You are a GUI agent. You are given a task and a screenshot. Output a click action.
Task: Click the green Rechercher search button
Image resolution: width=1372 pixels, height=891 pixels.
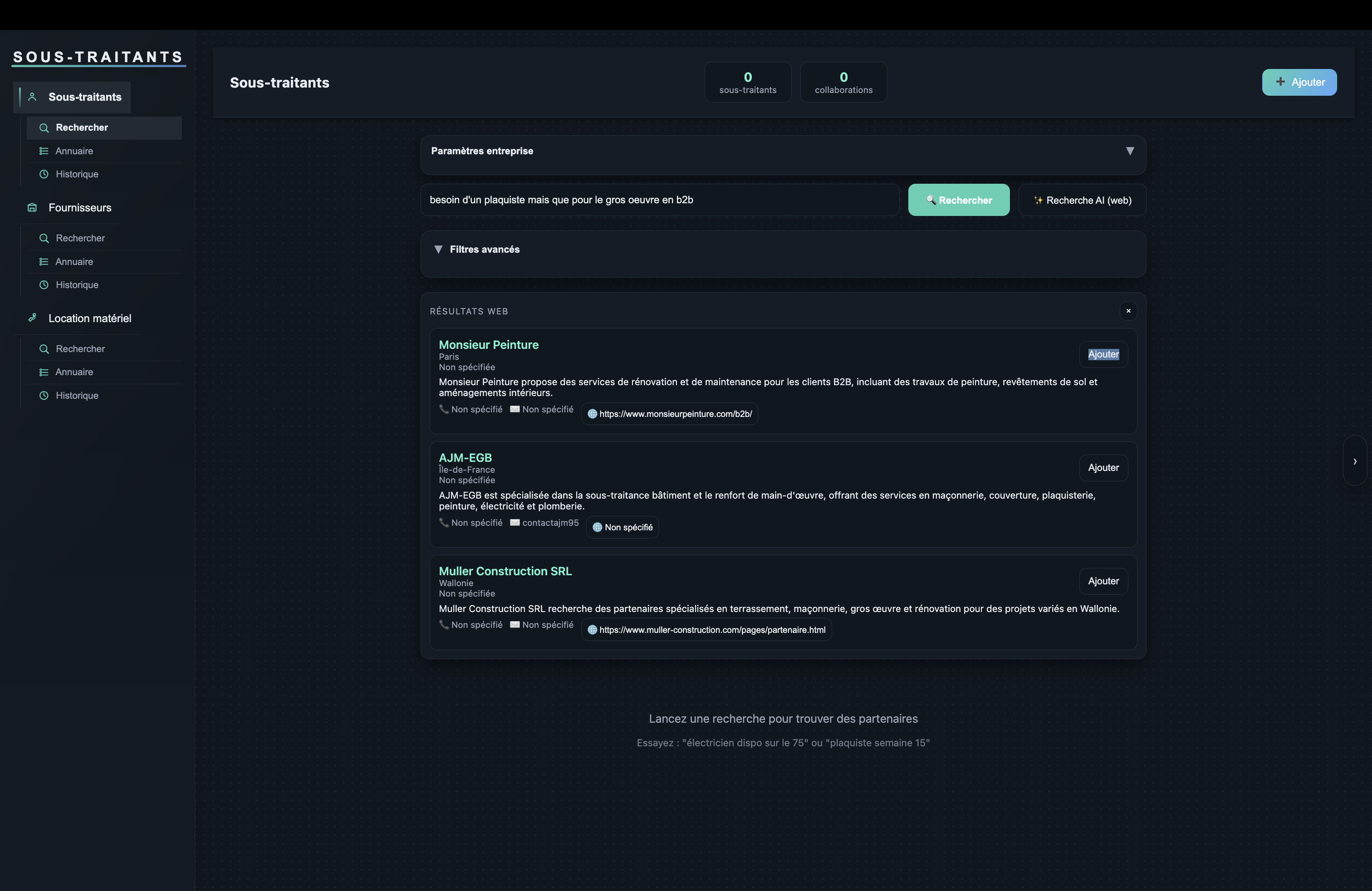pos(959,200)
